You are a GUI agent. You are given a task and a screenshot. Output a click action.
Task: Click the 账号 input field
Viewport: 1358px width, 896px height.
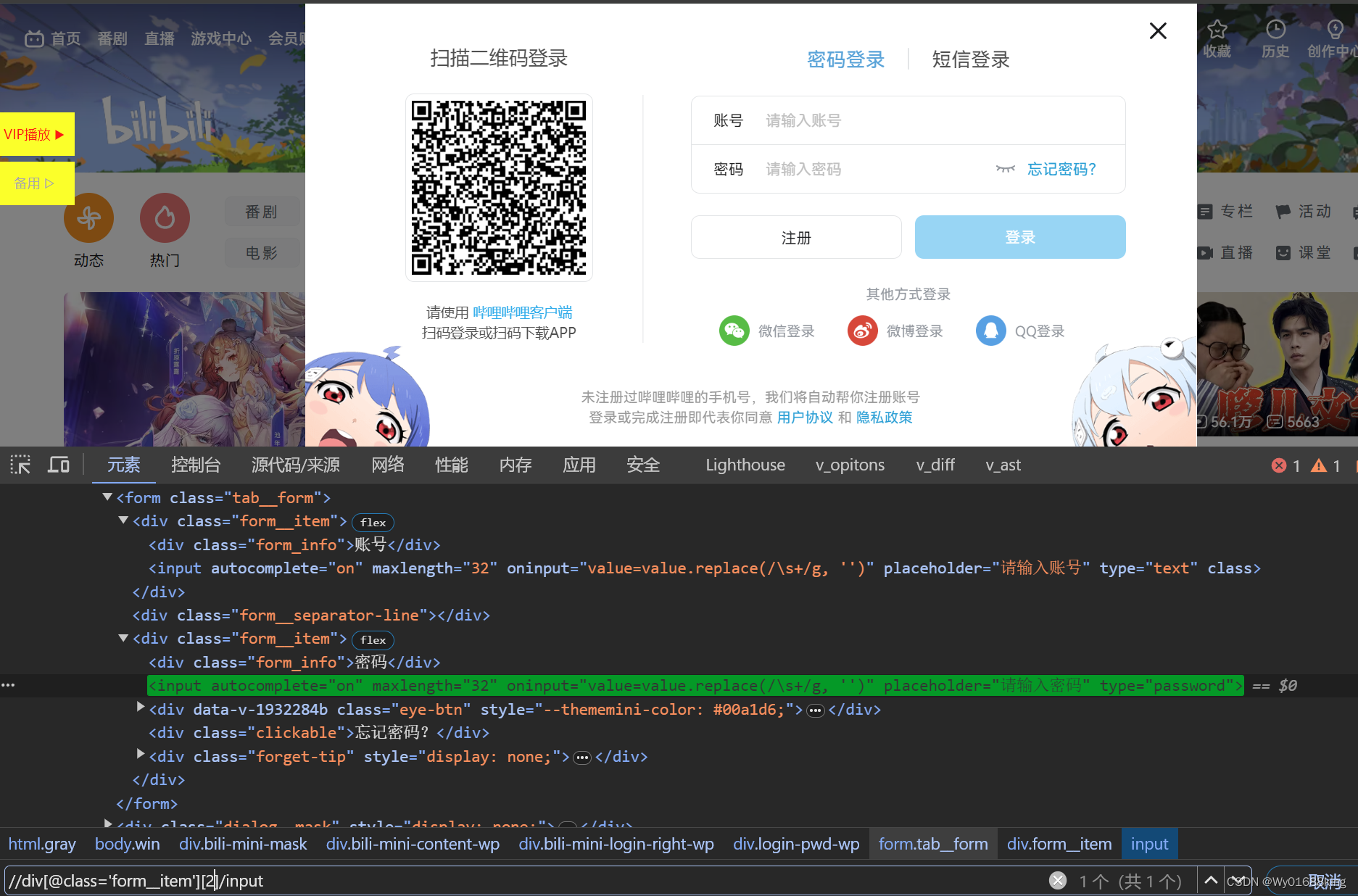[x=908, y=120]
